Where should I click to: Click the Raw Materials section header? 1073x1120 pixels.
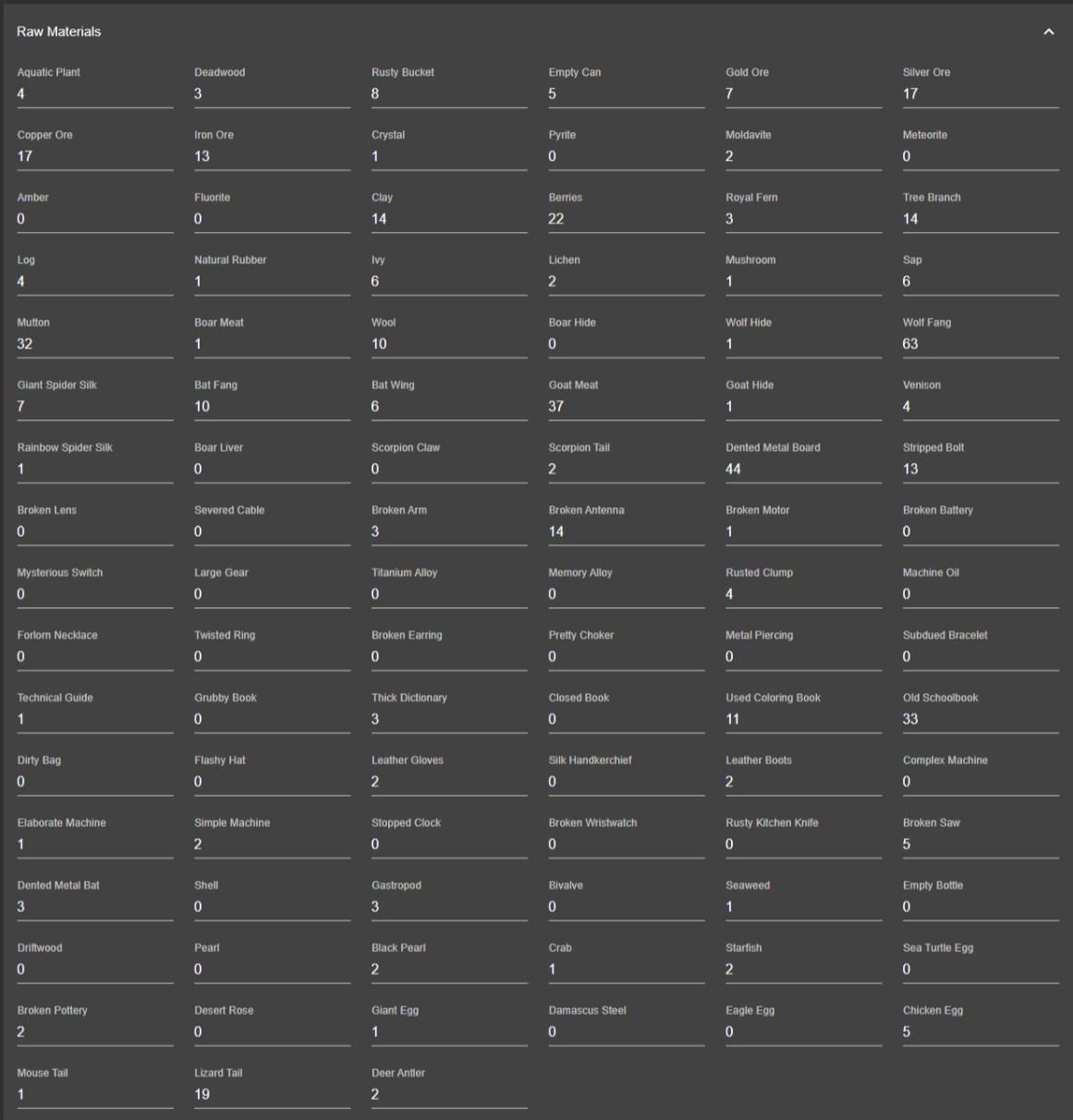[59, 31]
